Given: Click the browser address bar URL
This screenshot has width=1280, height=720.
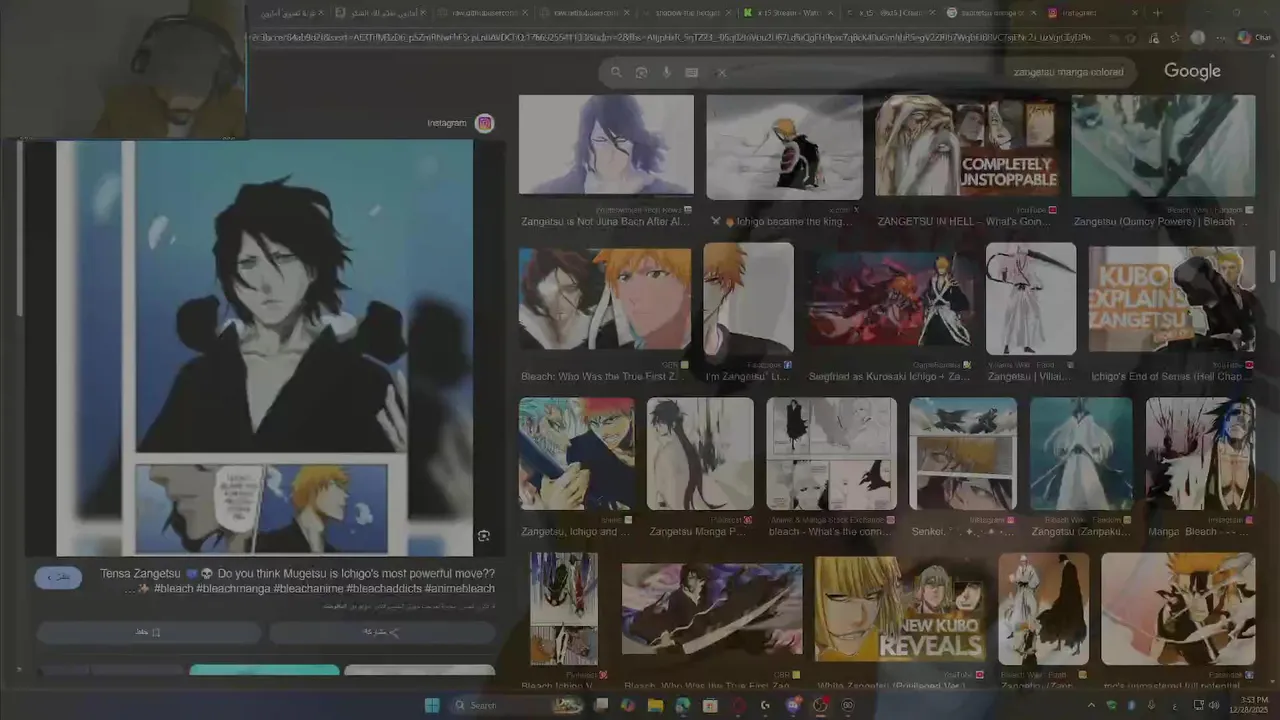Looking at the screenshot, I should (x=670, y=38).
